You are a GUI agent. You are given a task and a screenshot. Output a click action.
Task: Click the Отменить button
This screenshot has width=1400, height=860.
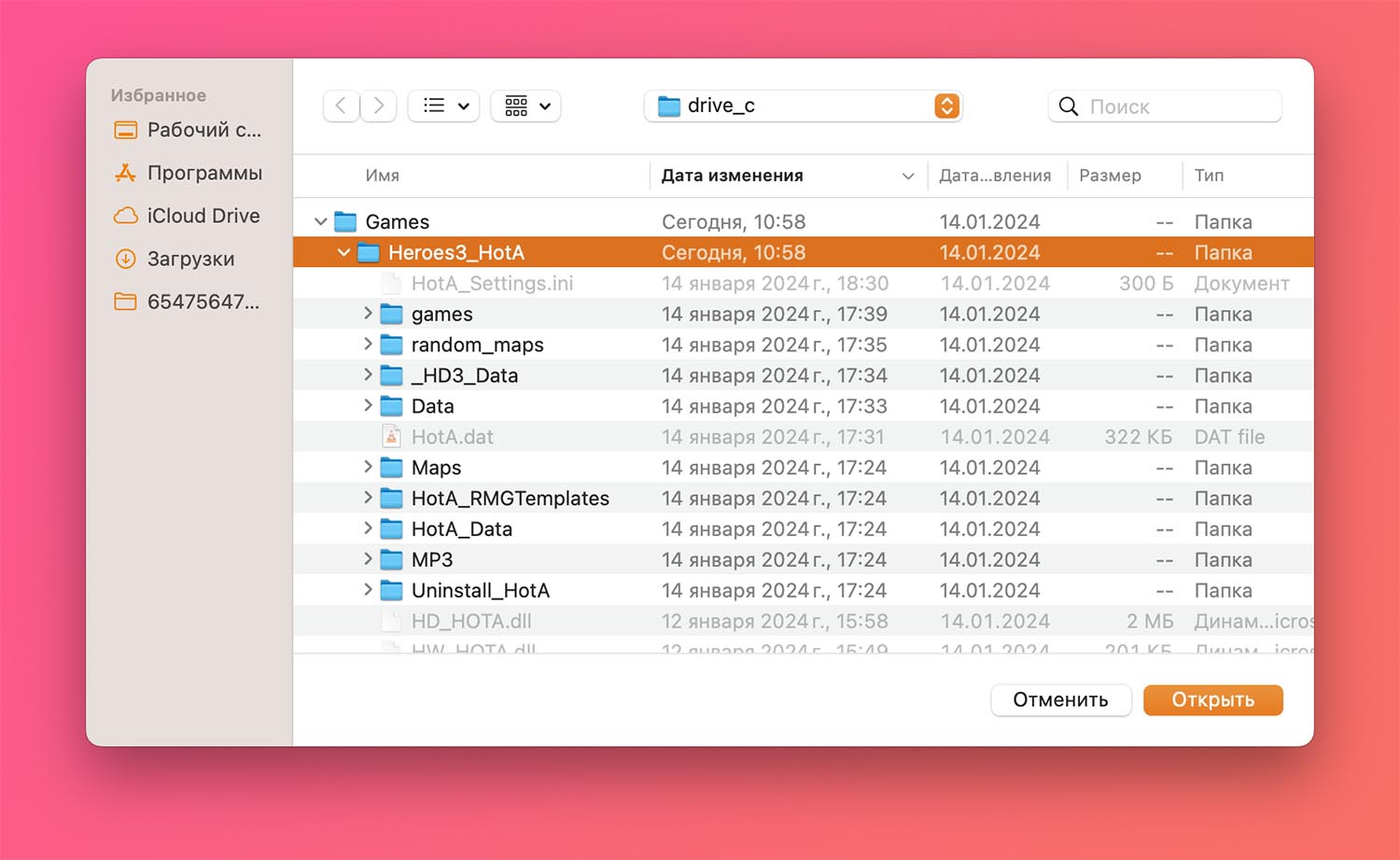pyautogui.click(x=1060, y=699)
